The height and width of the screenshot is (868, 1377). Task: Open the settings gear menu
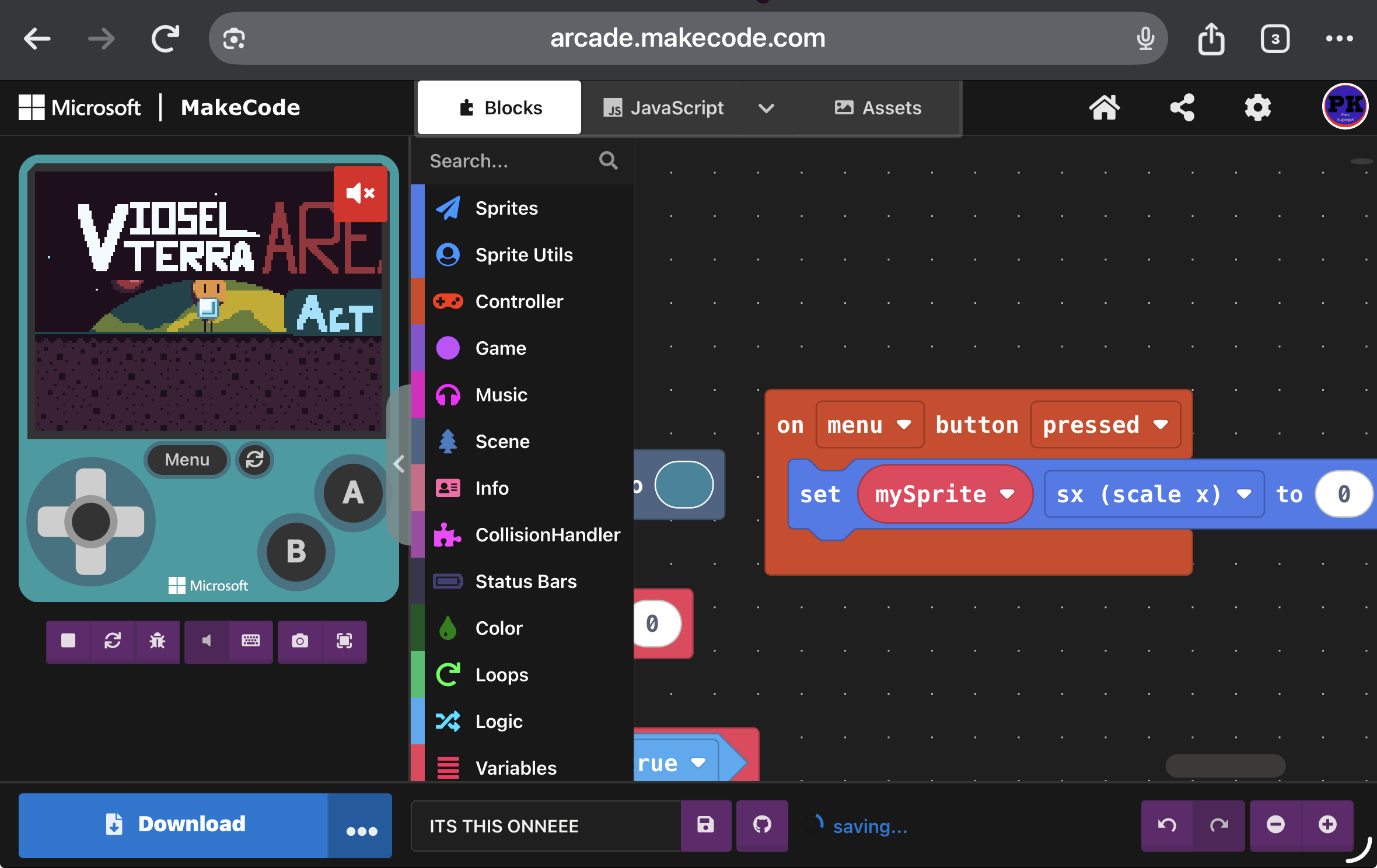1257,108
